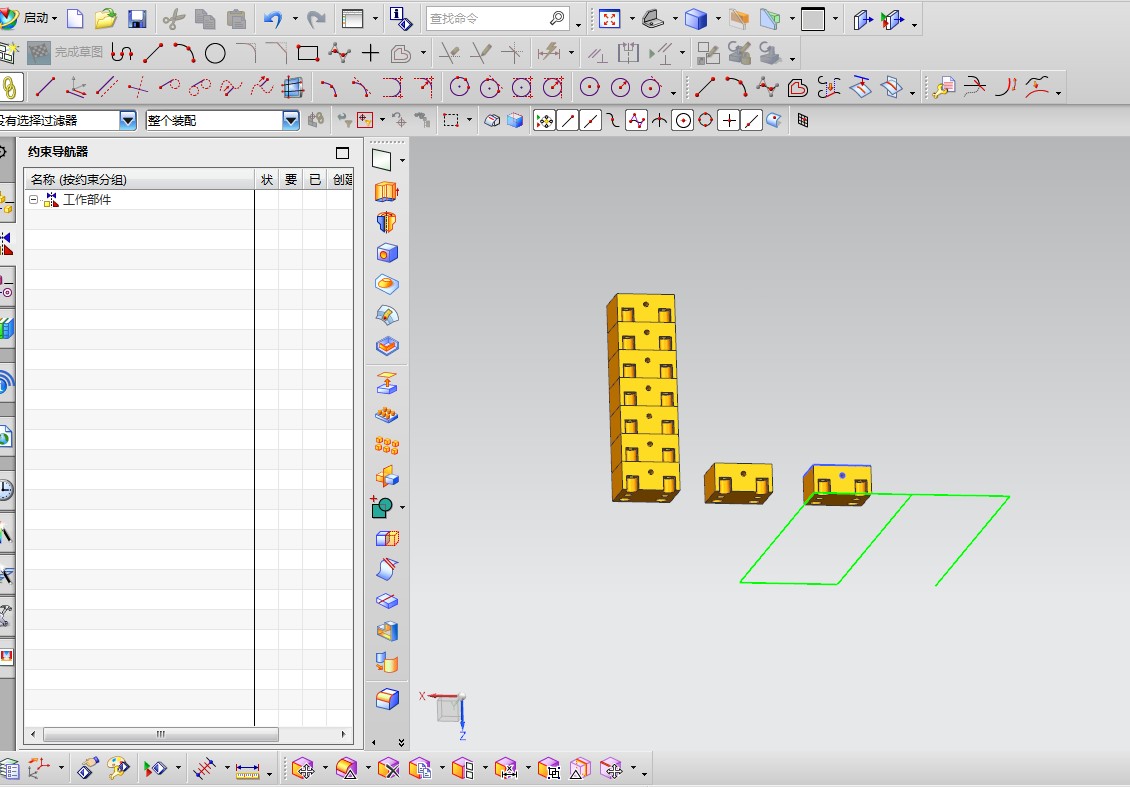Select the Rectangle sketch tool

pyautogui.click(x=308, y=53)
